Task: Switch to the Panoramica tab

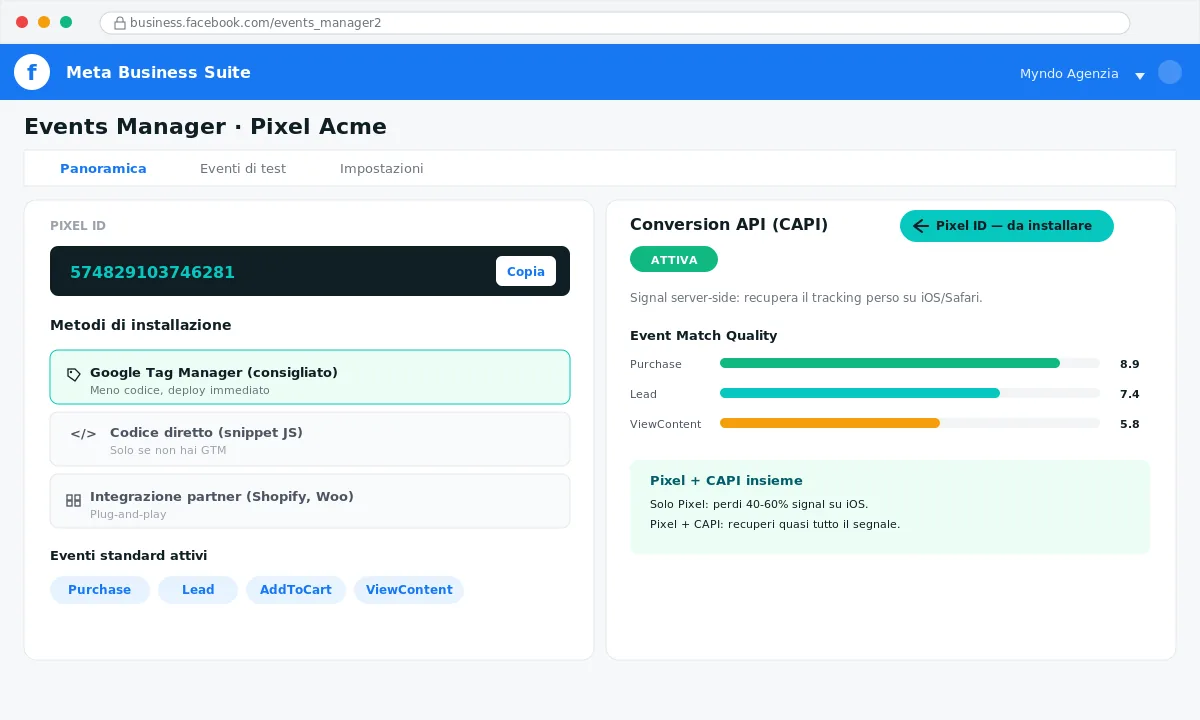Action: point(103,168)
